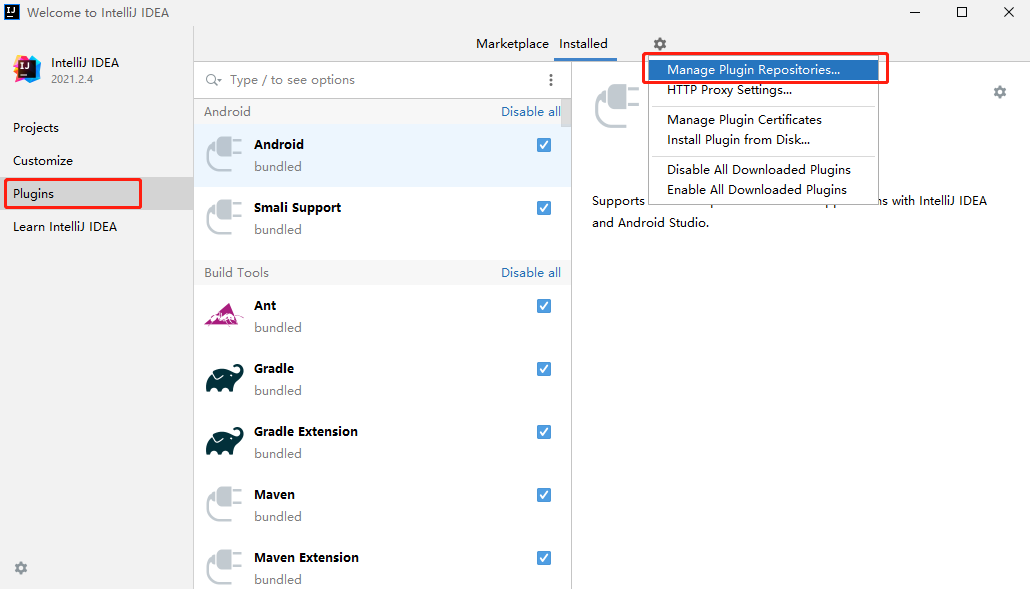Open the Customize section
Image resolution: width=1030 pixels, height=589 pixels.
coord(97,161)
